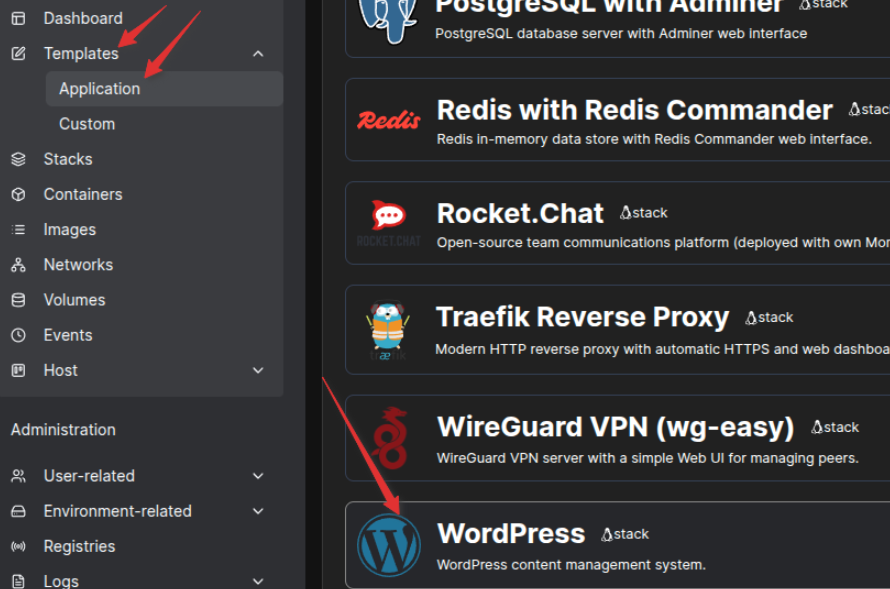Click the PostgreSQL elephant logo
890x589 pixels.
pyautogui.click(x=388, y=21)
